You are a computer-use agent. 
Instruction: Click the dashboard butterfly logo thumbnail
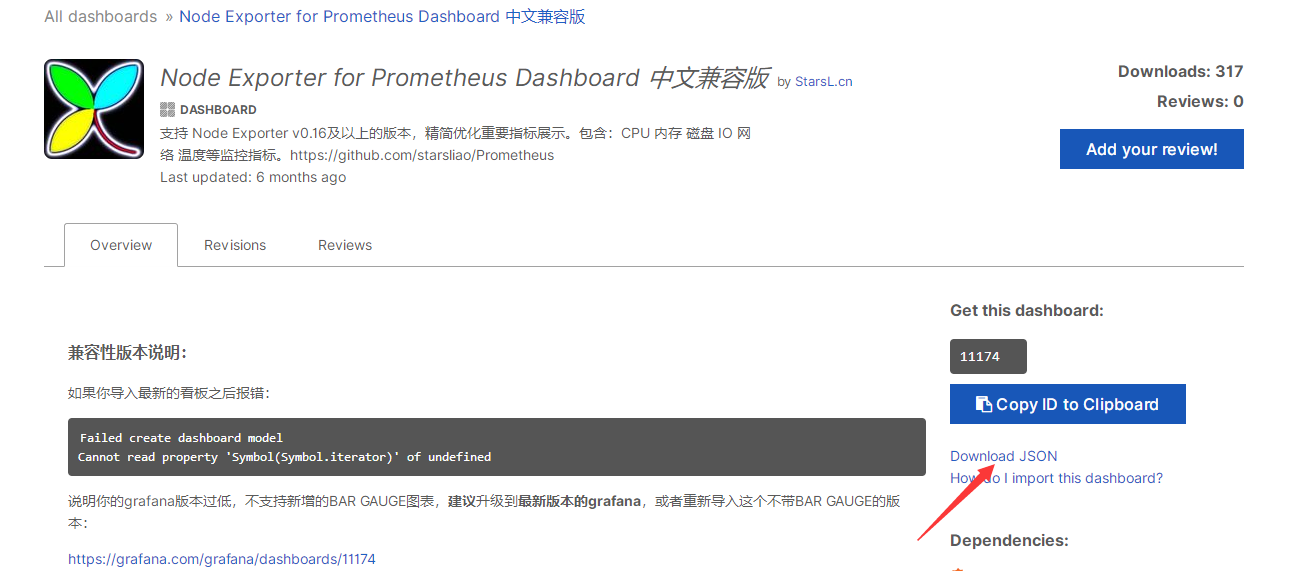[x=95, y=109]
